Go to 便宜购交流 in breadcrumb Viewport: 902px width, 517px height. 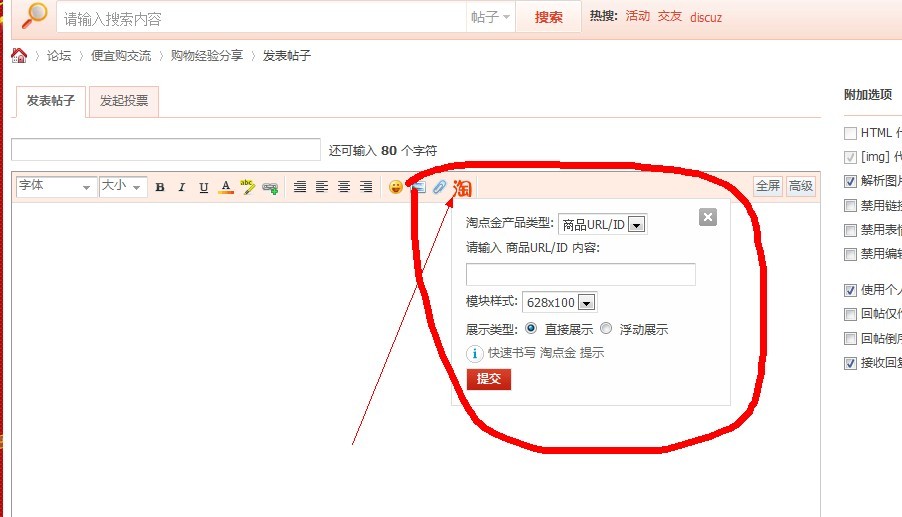(x=121, y=56)
